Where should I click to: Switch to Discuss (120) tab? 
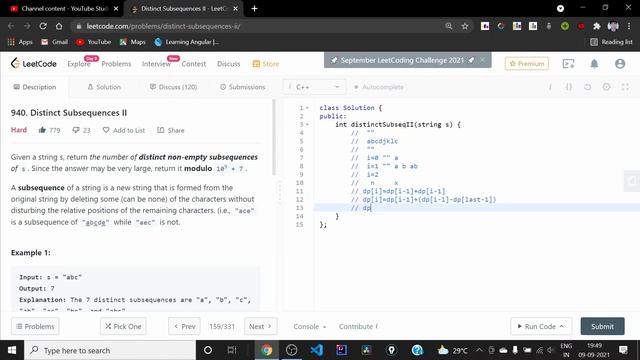point(173,87)
